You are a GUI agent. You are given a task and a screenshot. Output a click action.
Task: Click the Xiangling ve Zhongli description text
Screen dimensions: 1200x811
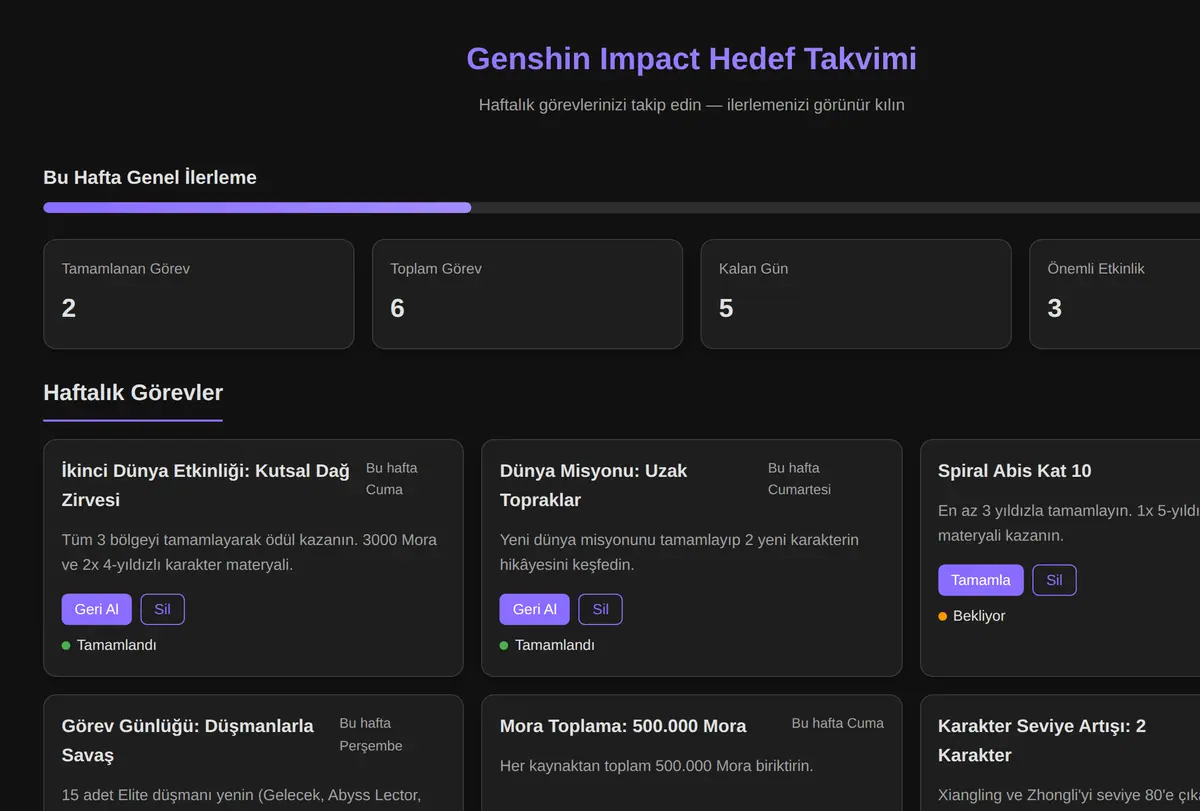tap(1068, 796)
